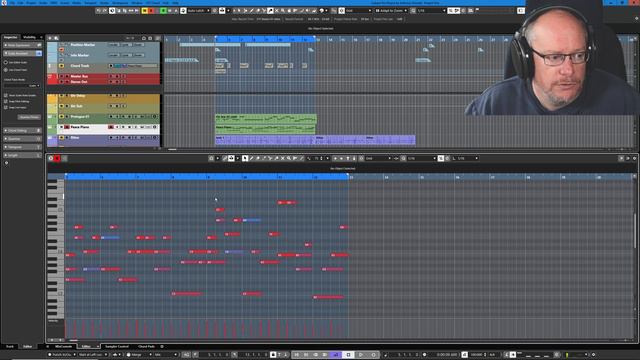Image resolution: width=640 pixels, height=360 pixels.
Task: Select the Peace Piano track name
Action: pyautogui.click(x=80, y=127)
